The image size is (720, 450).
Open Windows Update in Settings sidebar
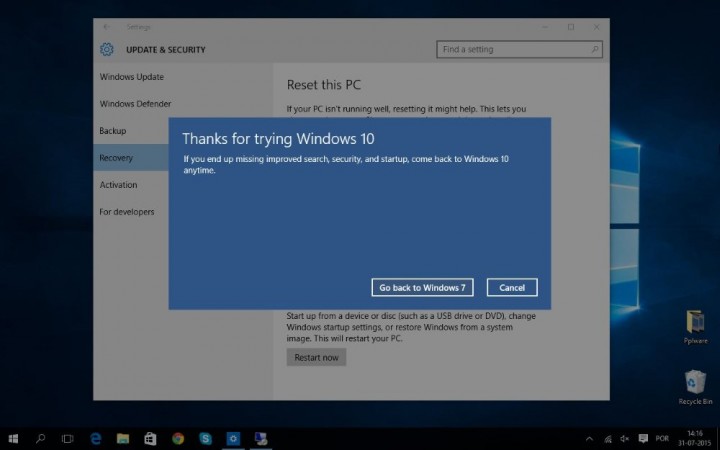pyautogui.click(x=132, y=77)
